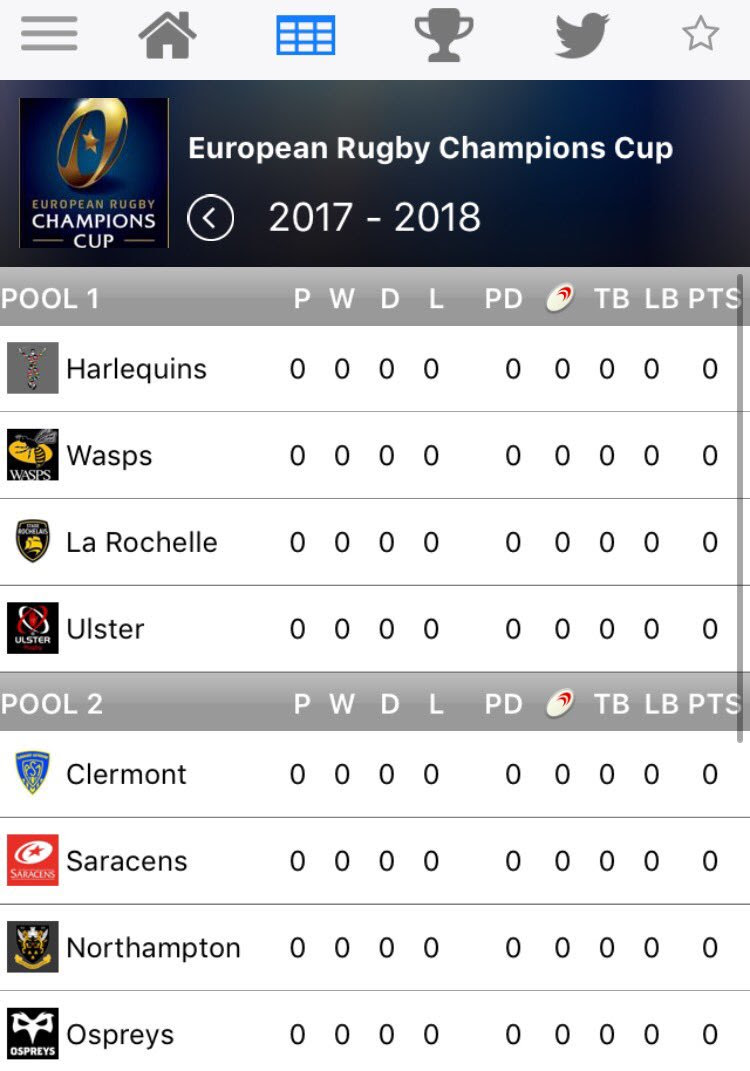
Task: Tap the Saracens club crest
Action: 33,860
